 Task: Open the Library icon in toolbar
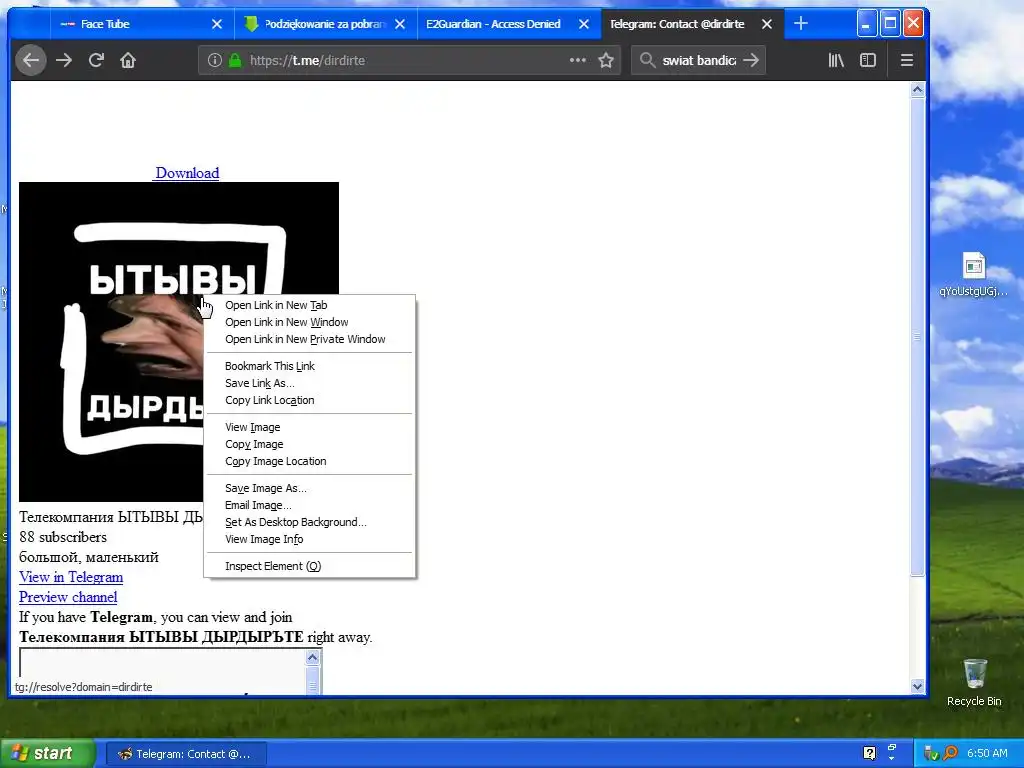point(836,61)
